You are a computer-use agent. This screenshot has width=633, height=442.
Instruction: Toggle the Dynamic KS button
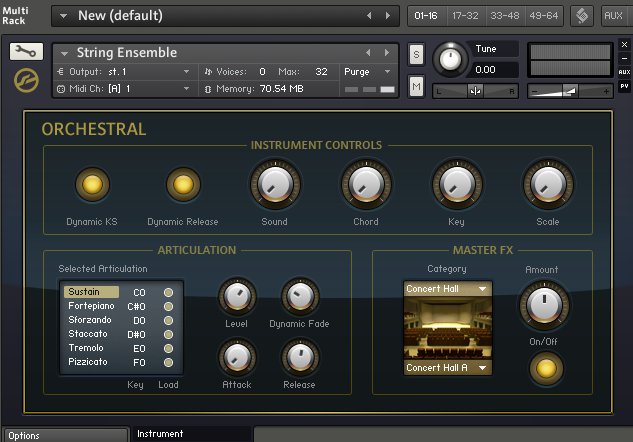(92, 184)
